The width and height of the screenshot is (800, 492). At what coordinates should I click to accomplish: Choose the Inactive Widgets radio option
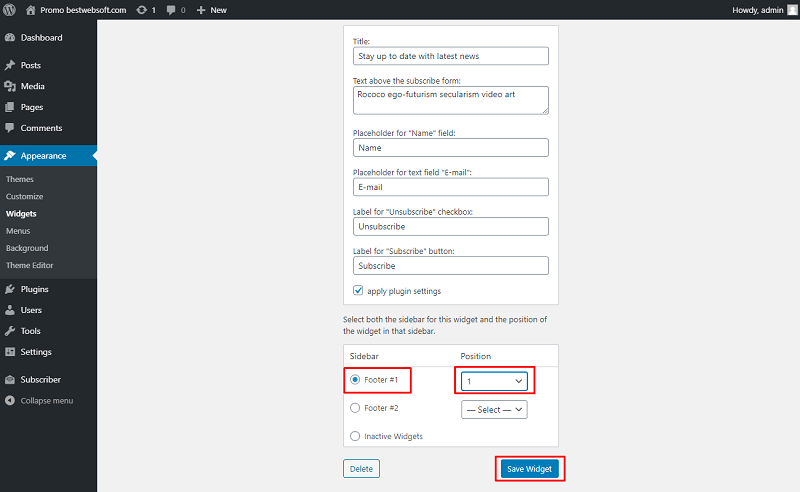click(x=355, y=436)
